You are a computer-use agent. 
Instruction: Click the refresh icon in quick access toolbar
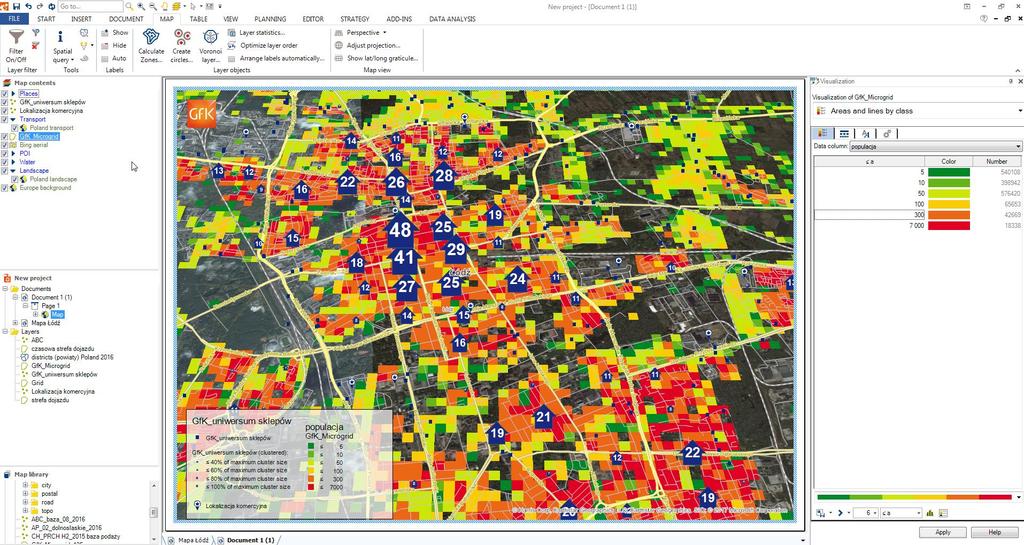(52, 7)
